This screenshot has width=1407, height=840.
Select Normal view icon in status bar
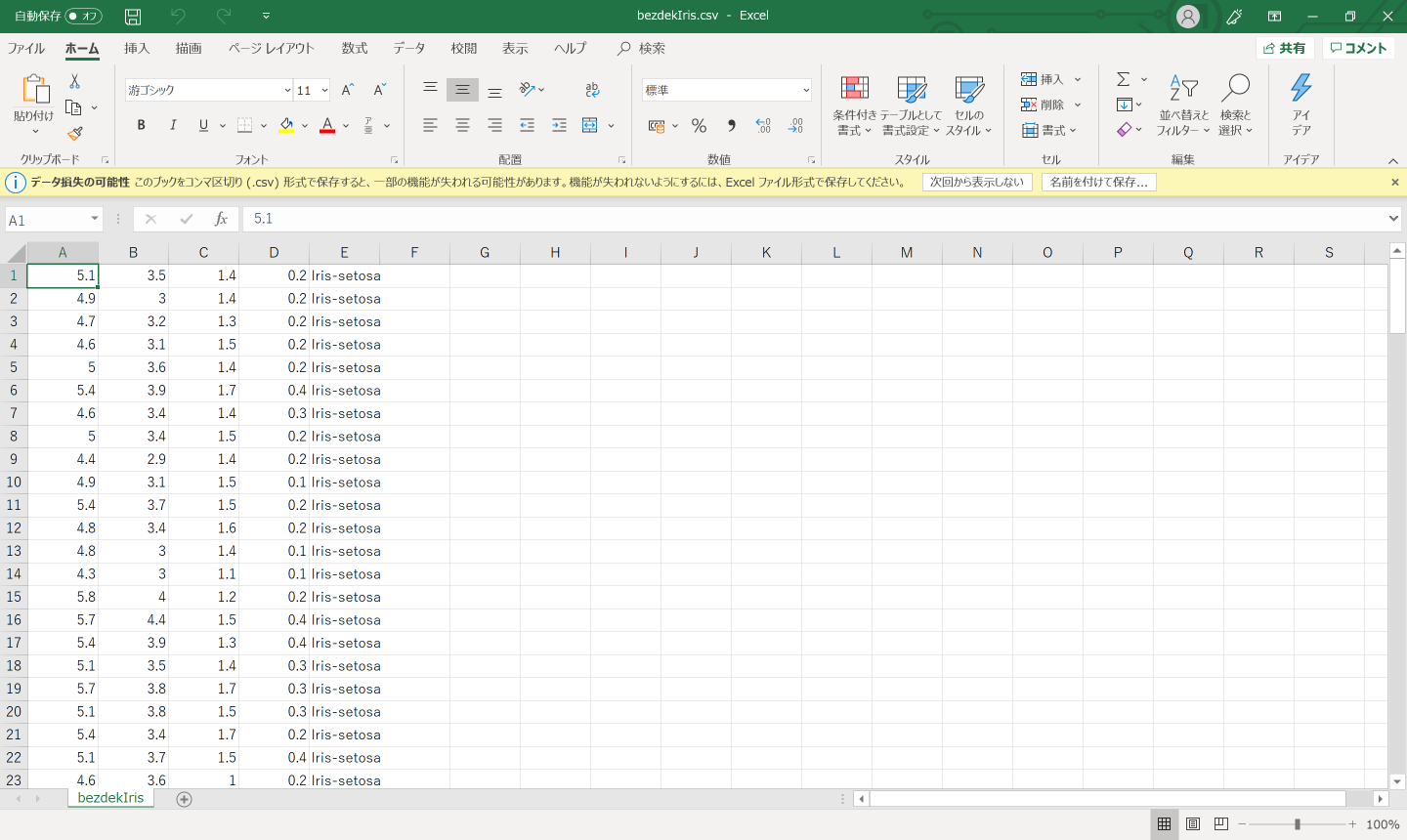point(1164,824)
